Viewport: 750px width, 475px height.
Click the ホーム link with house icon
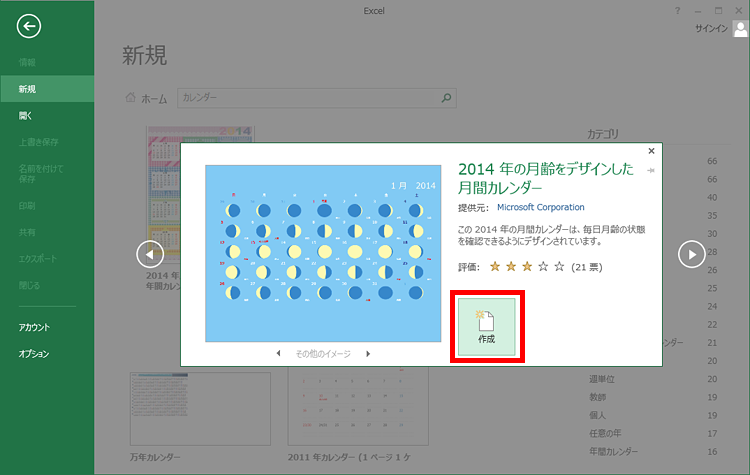(146, 99)
